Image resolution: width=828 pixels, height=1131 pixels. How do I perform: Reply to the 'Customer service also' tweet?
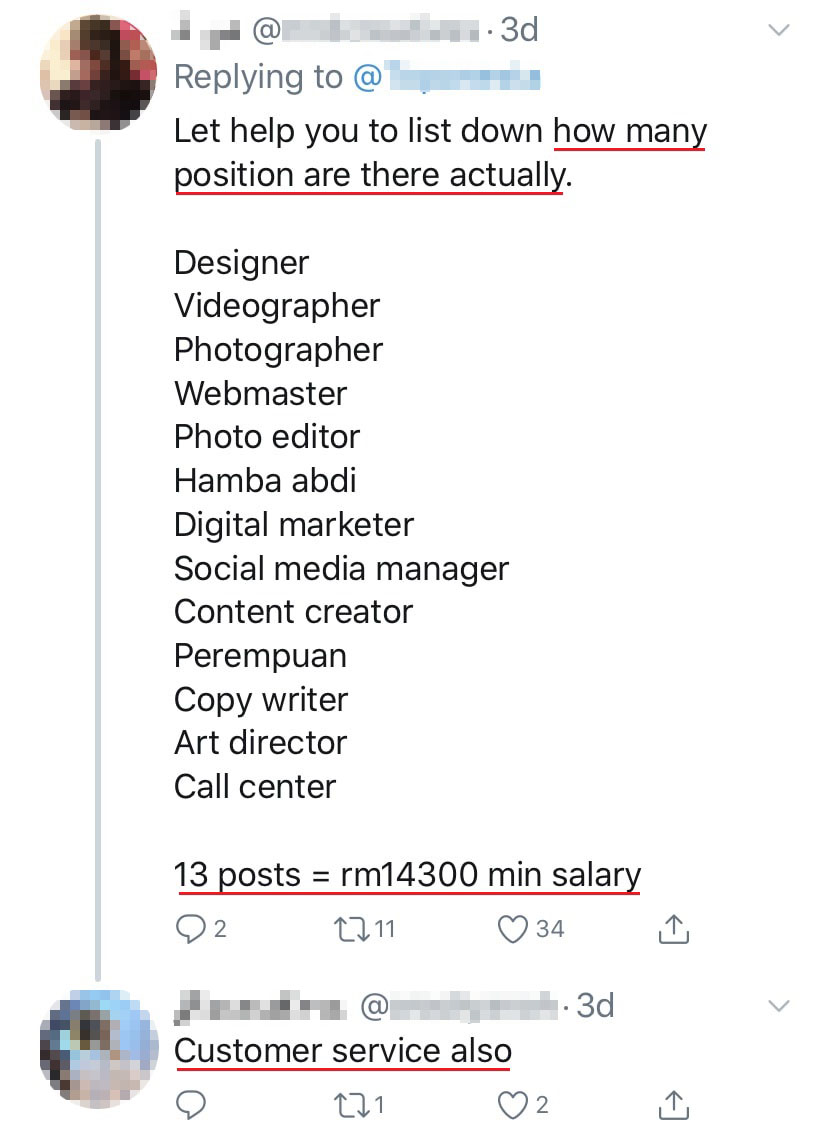190,1104
